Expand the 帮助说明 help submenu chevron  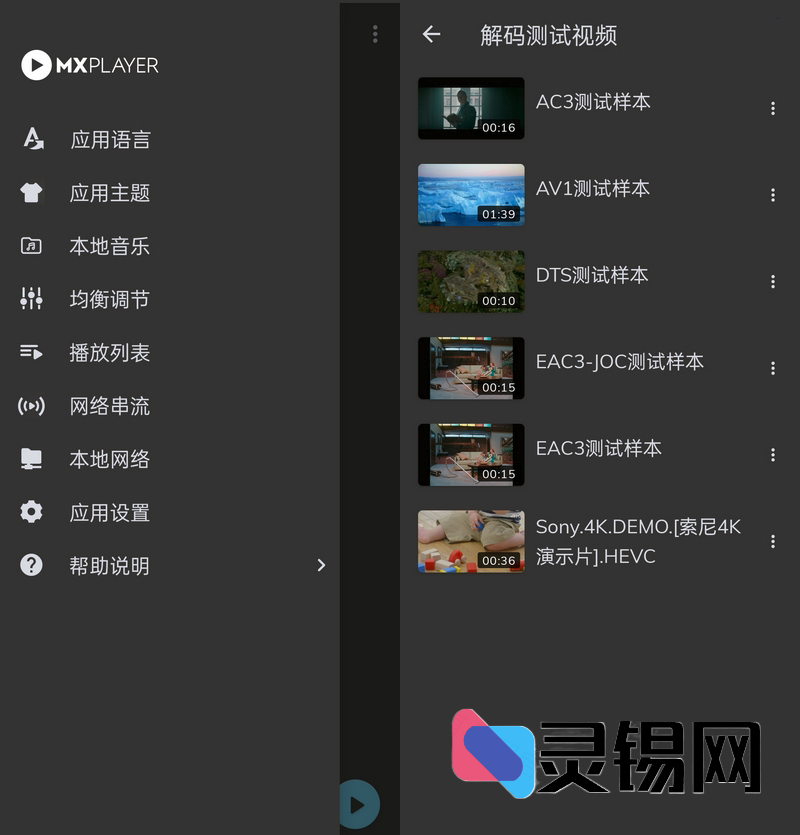tap(321, 565)
